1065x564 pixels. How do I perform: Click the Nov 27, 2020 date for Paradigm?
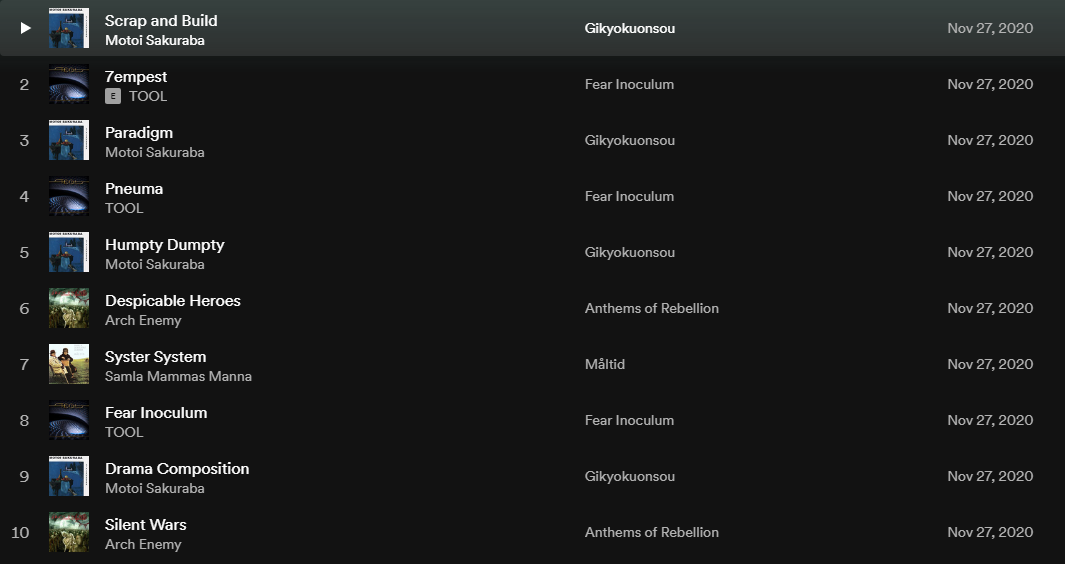pos(990,140)
